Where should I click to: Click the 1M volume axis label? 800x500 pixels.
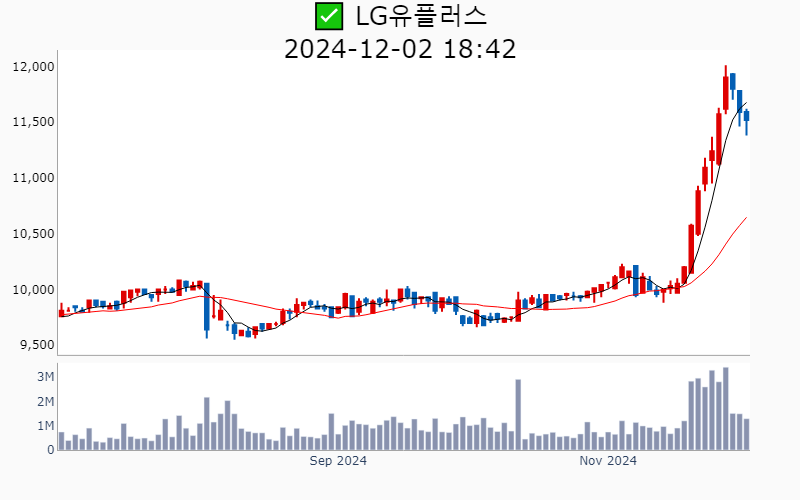click(x=45, y=426)
